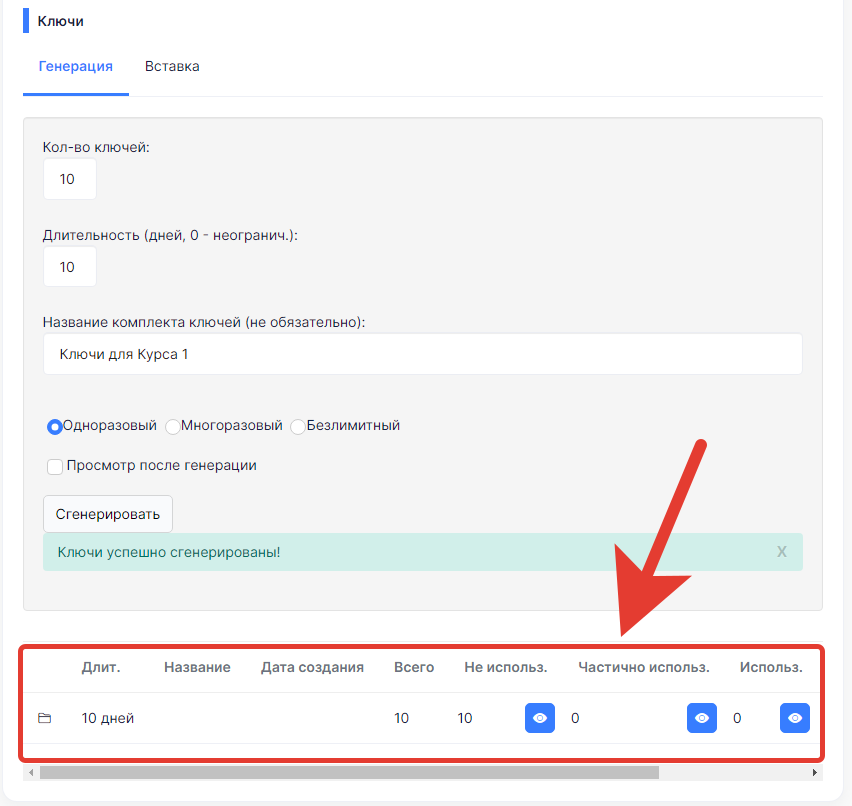Select the Безлимитный radio option
This screenshot has width=852, height=806.
pyautogui.click(x=298, y=427)
